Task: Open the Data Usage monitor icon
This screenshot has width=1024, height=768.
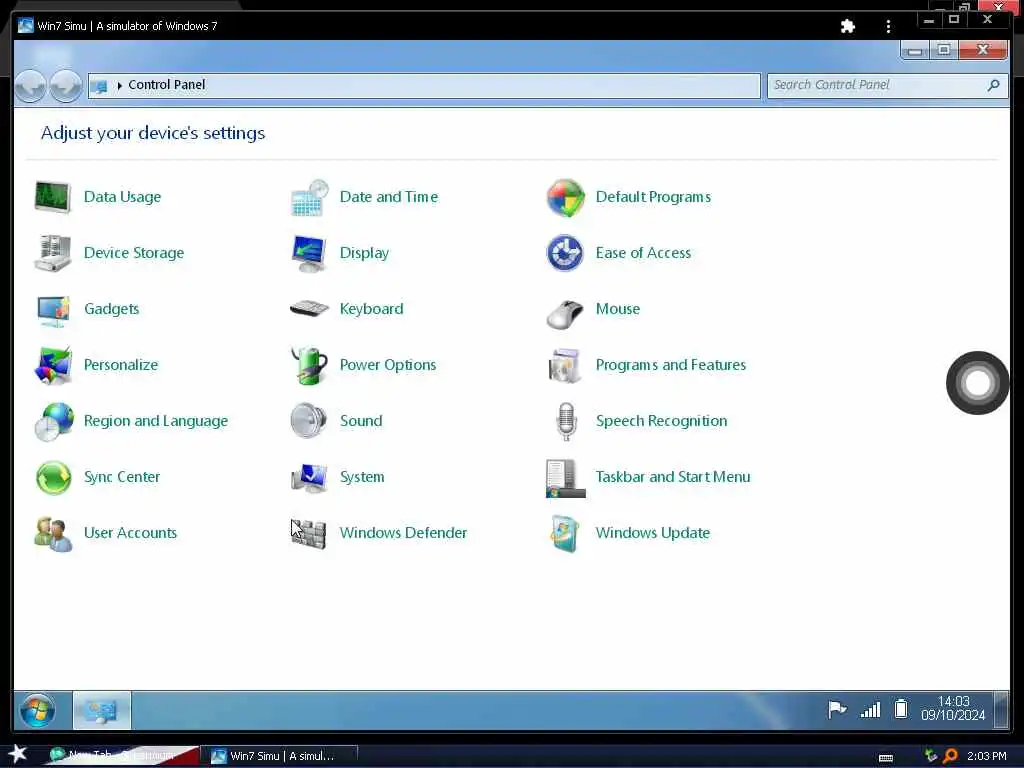Action: click(x=52, y=197)
